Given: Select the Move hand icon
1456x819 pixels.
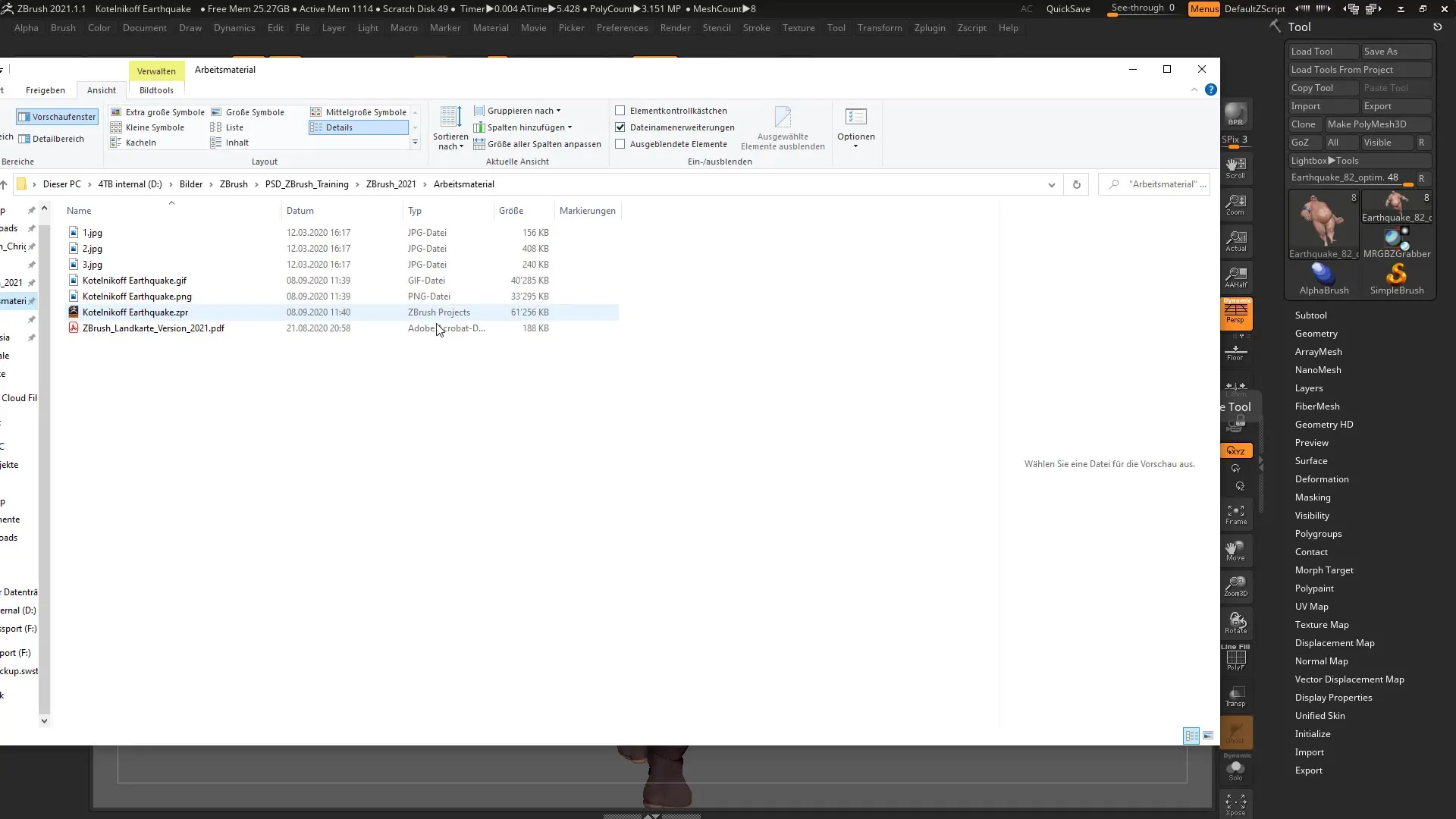Looking at the screenshot, I should point(1235,551).
